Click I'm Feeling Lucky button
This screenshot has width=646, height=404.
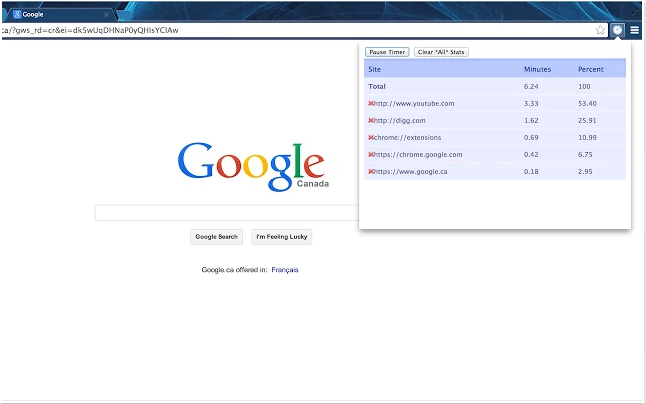(x=281, y=237)
